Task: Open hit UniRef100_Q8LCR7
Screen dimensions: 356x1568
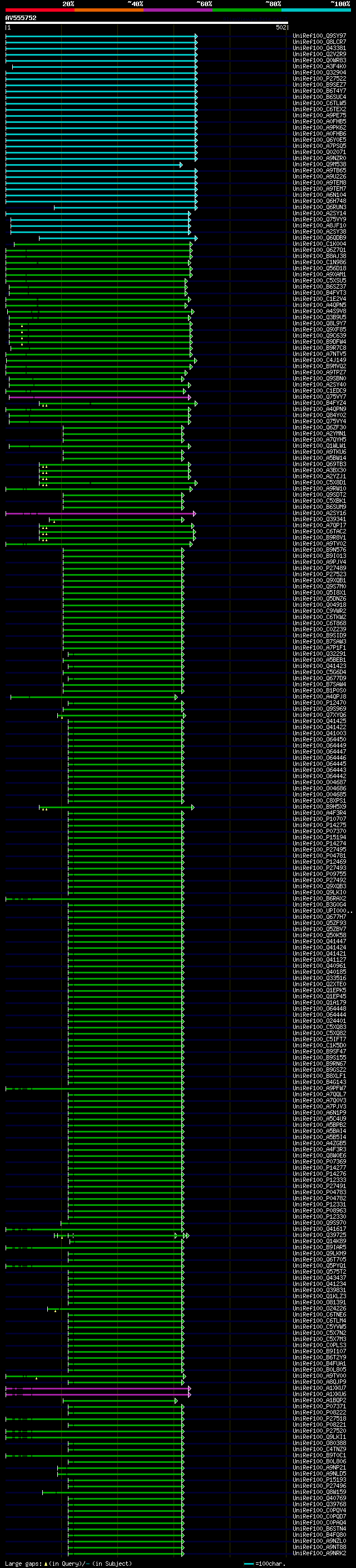Action: 319,42
